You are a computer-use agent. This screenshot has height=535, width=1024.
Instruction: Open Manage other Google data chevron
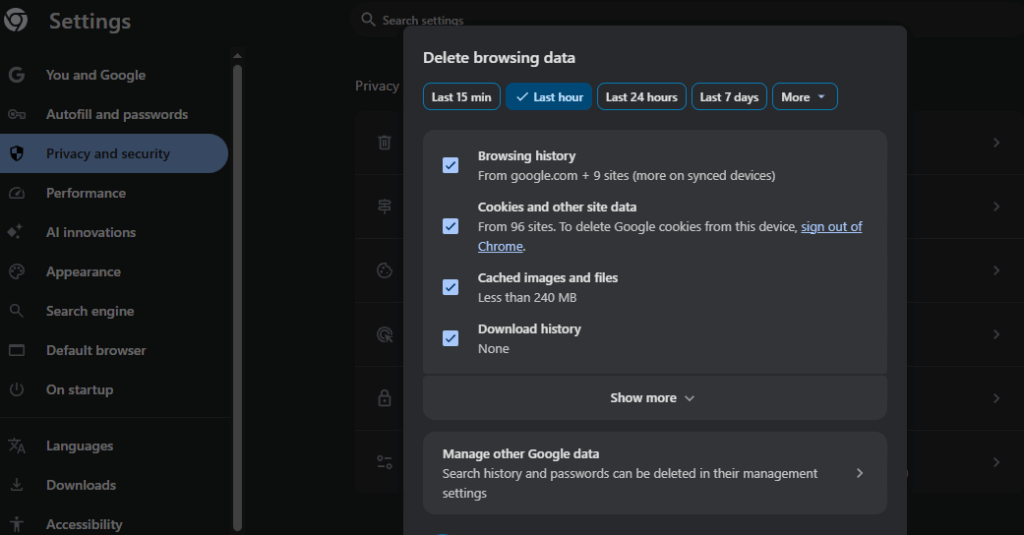[x=859, y=473]
